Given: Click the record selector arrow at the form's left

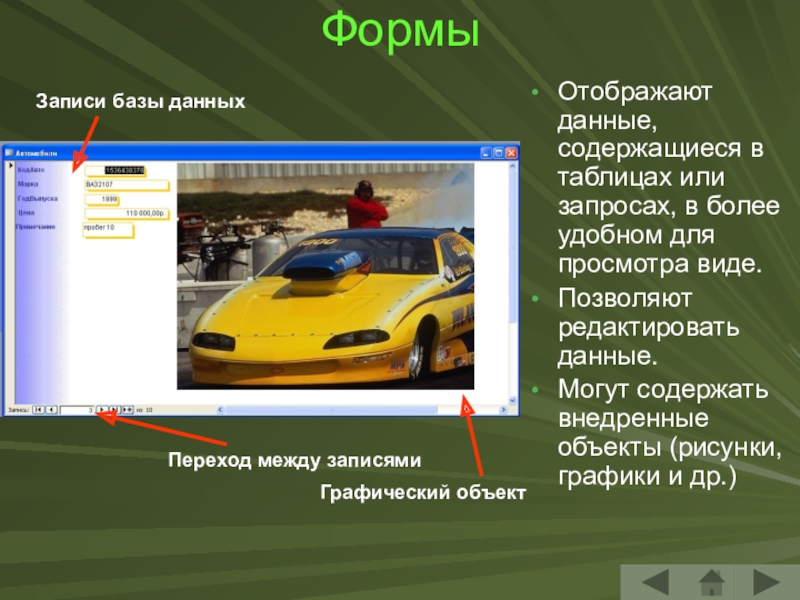Looking at the screenshot, I should click(9, 165).
